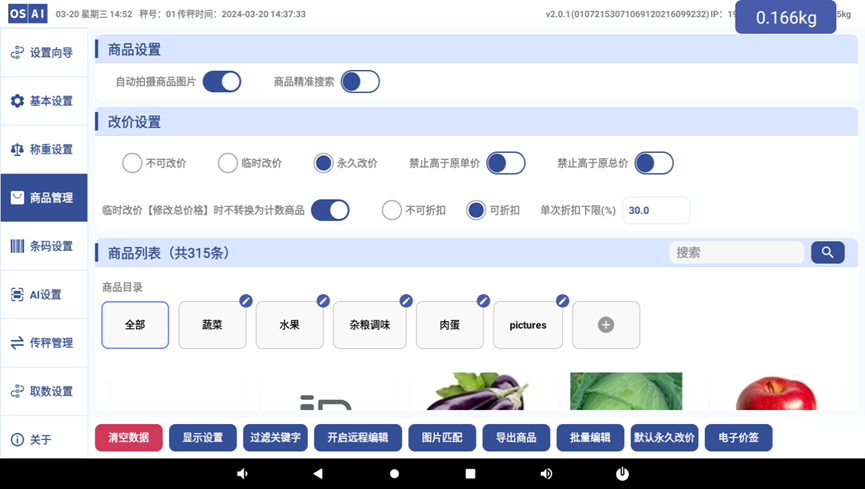The width and height of the screenshot is (865, 489).
Task: Toggle 商品精准搜索 switch
Action: point(360,82)
